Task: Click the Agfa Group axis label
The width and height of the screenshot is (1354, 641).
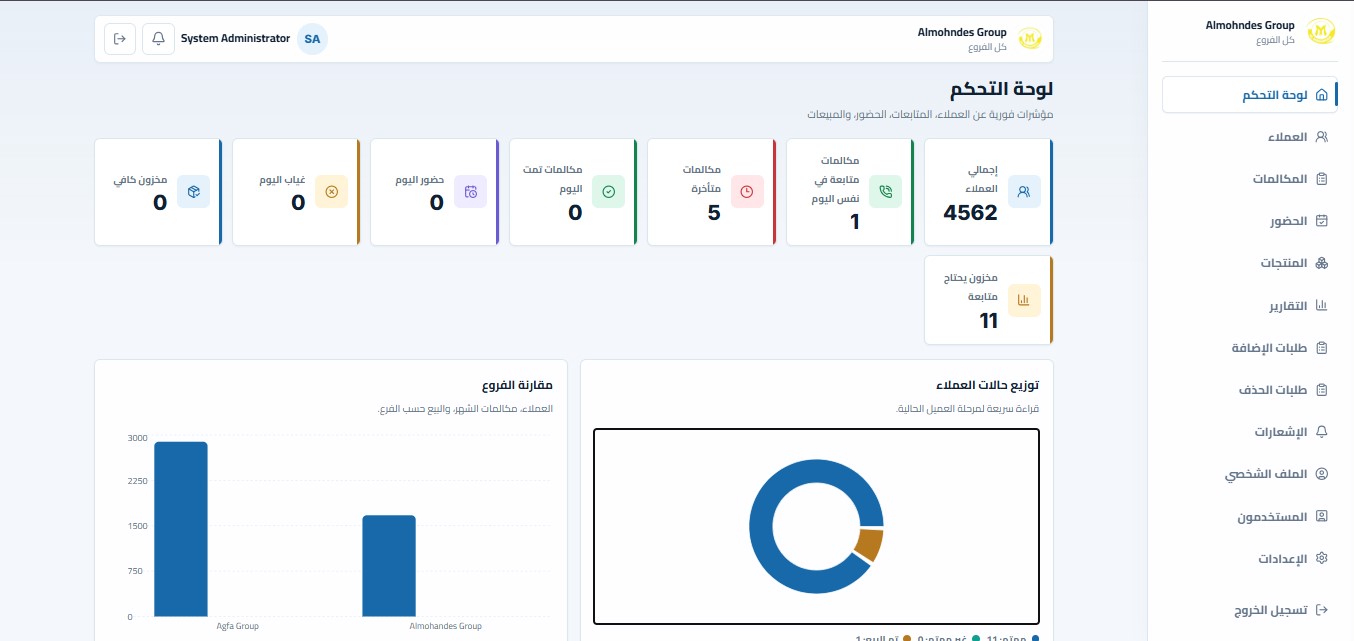Action: point(238,626)
